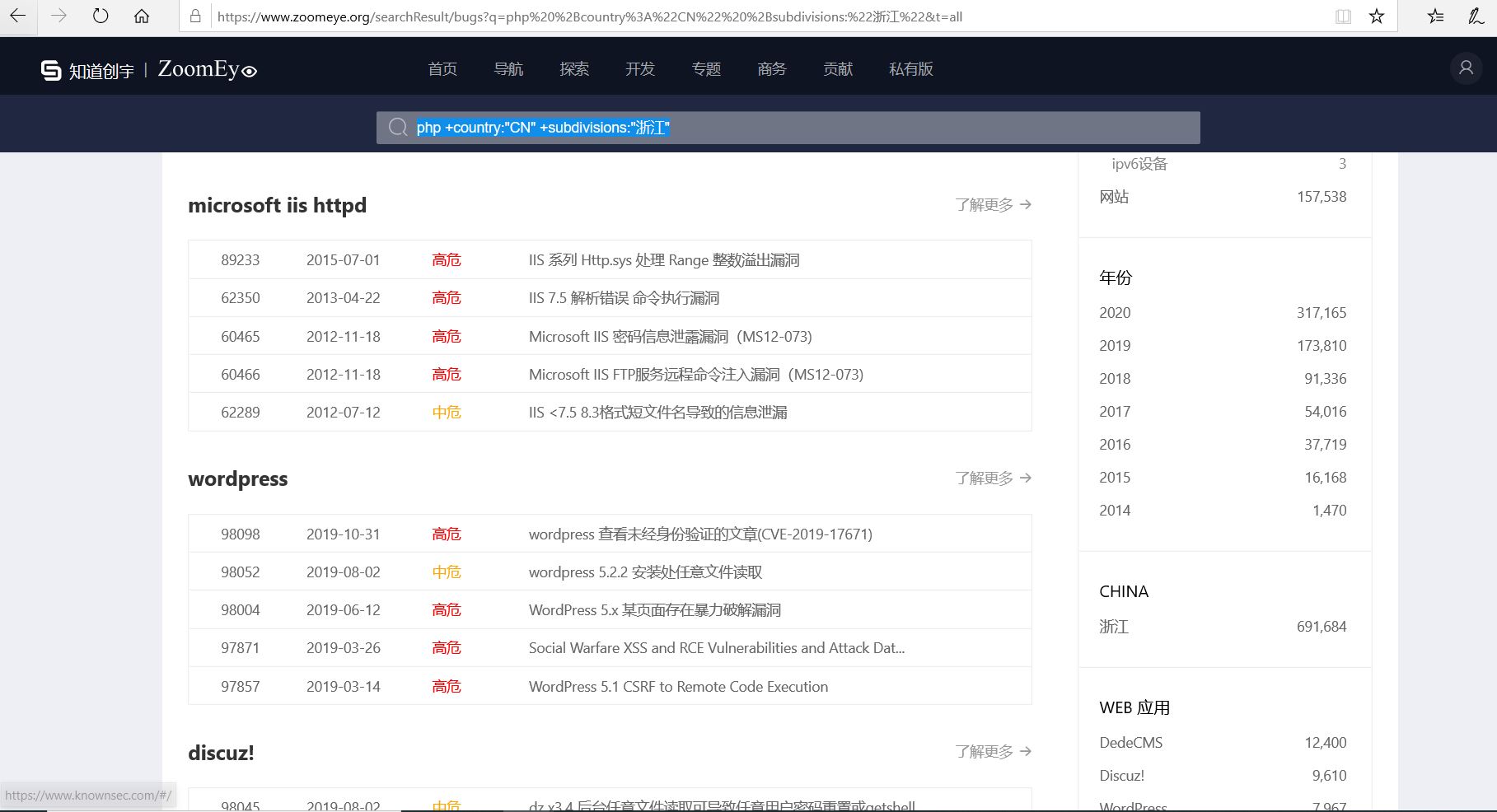Screen dimensions: 1497x812
Task: Click vulnerability ID 98098
Action: pos(241,534)
